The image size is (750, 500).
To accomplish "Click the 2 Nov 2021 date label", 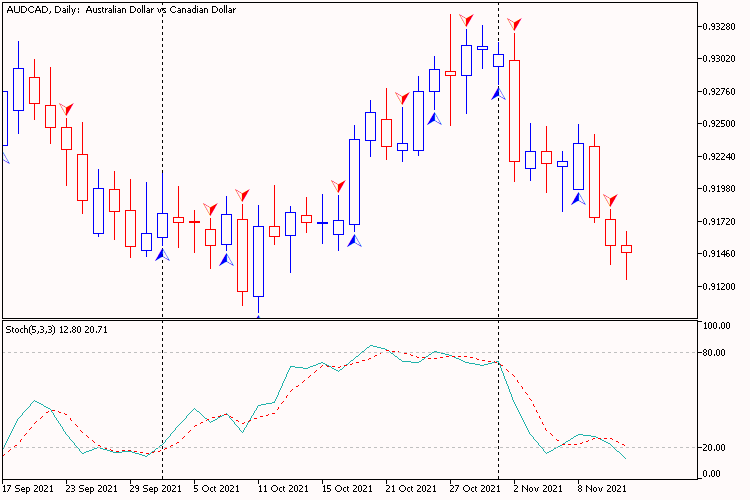I will [x=538, y=489].
